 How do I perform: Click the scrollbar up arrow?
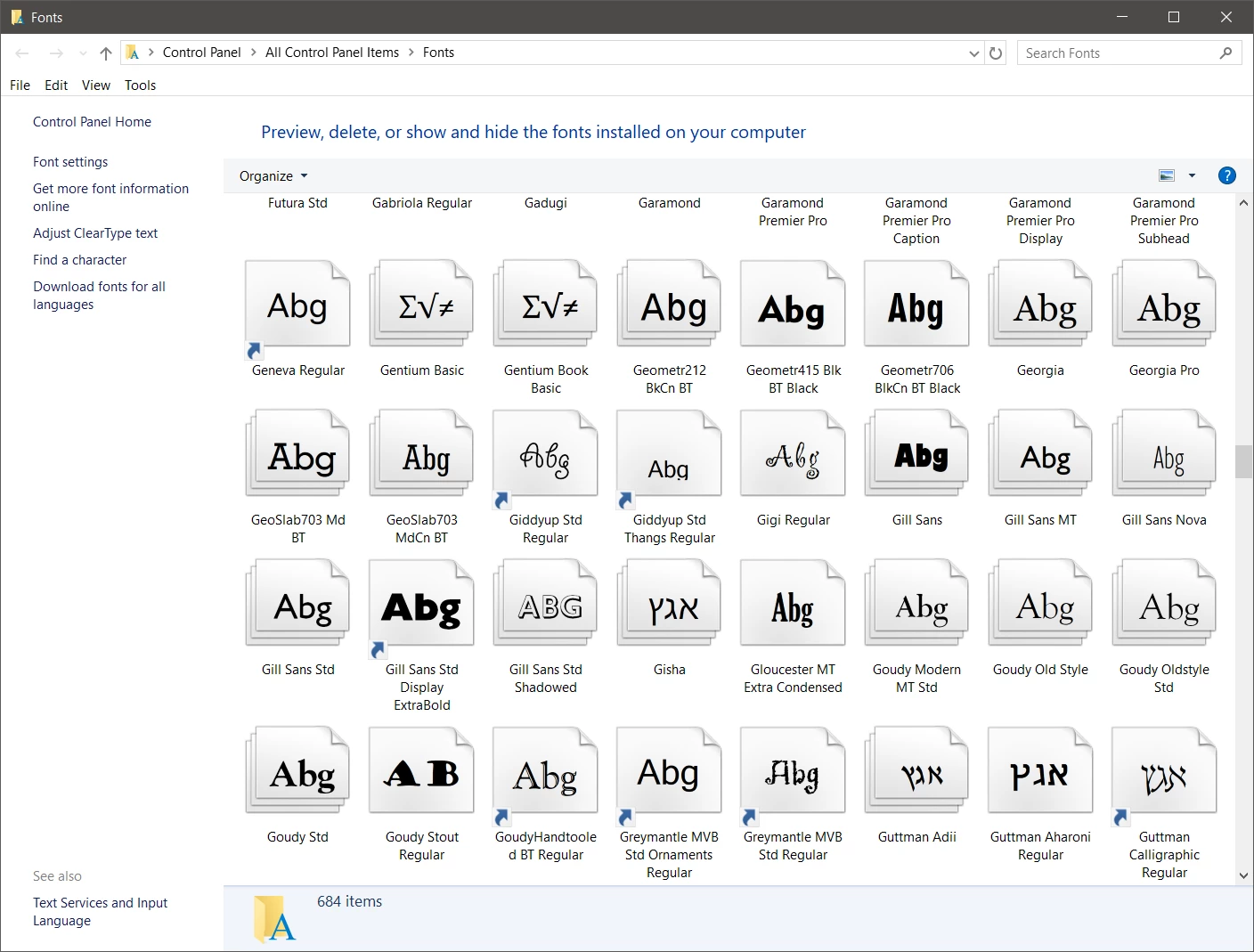pos(1243,203)
